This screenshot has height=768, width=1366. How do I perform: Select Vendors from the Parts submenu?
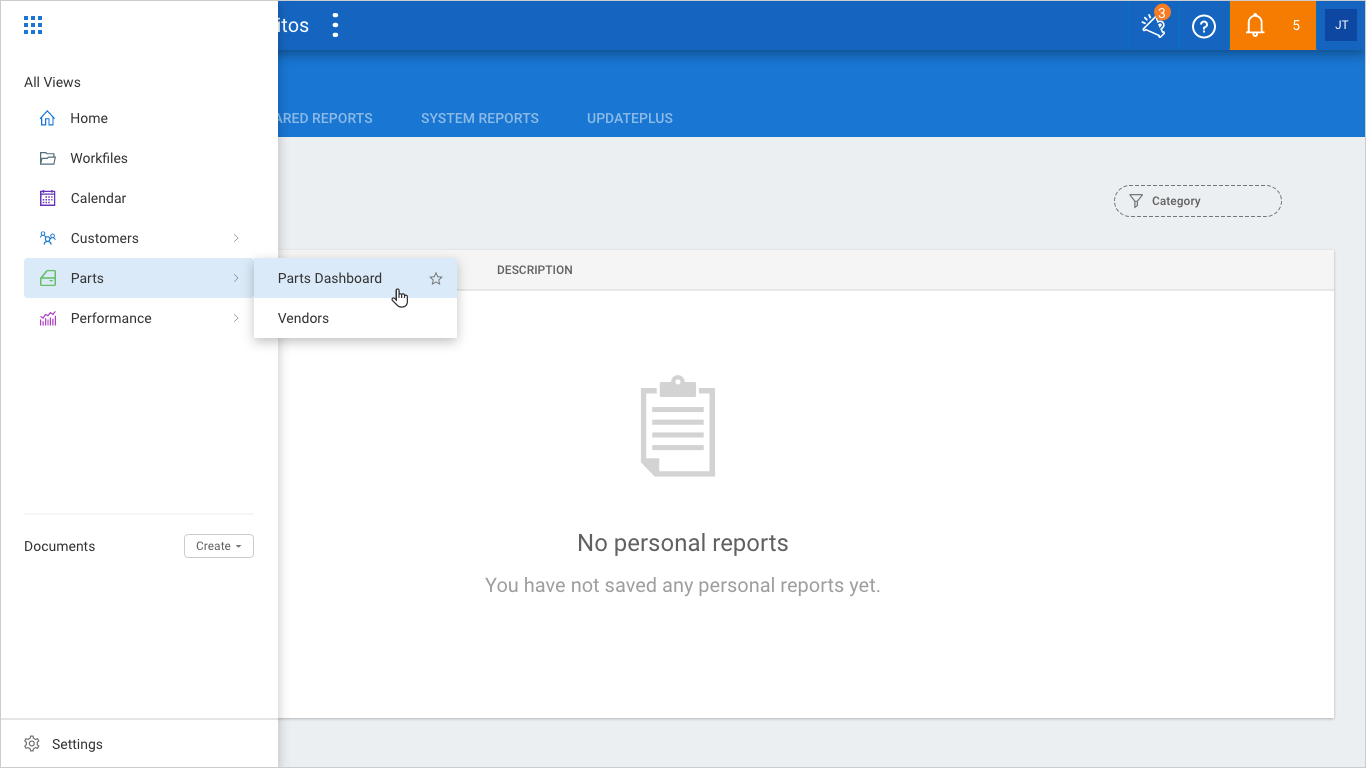tap(303, 318)
